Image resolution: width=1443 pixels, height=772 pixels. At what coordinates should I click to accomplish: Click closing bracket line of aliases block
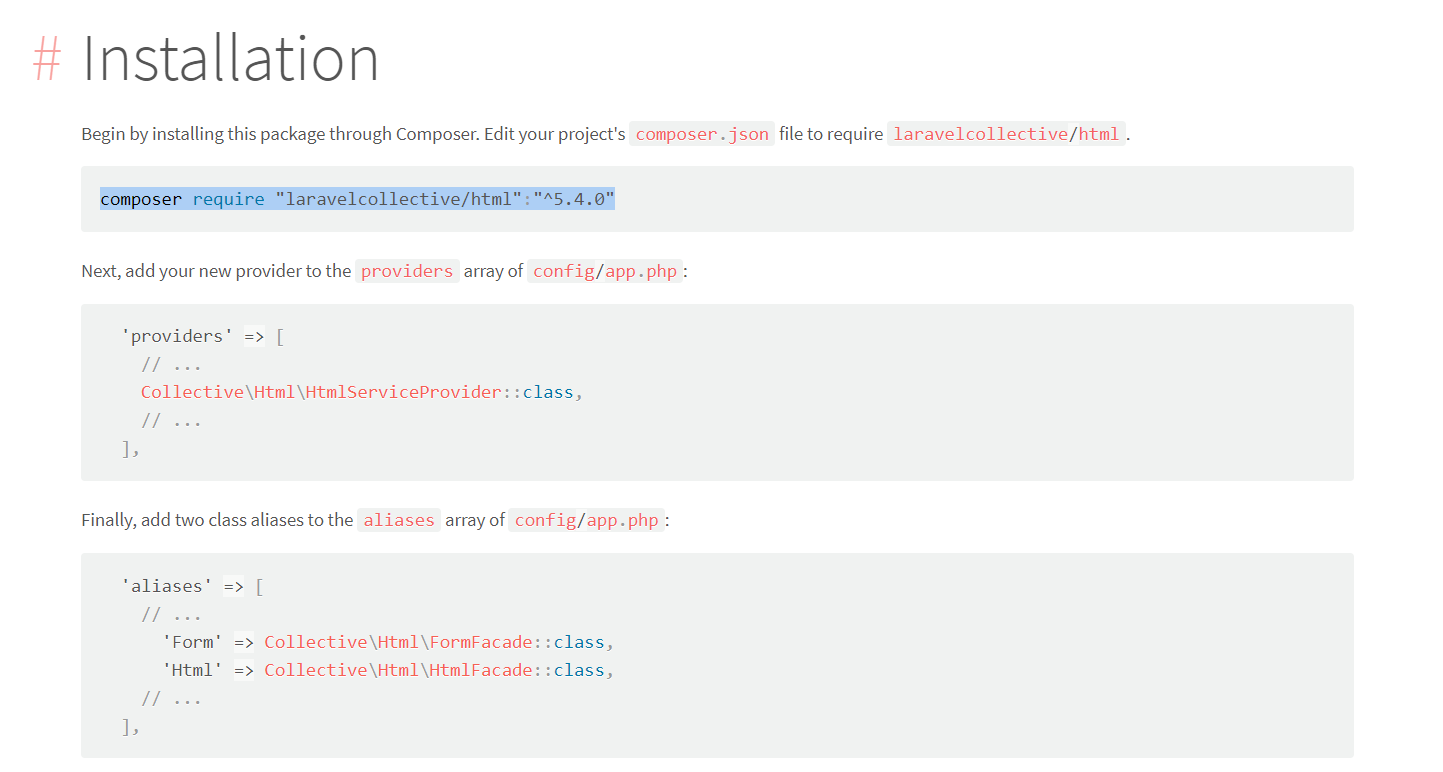[x=131, y=727]
